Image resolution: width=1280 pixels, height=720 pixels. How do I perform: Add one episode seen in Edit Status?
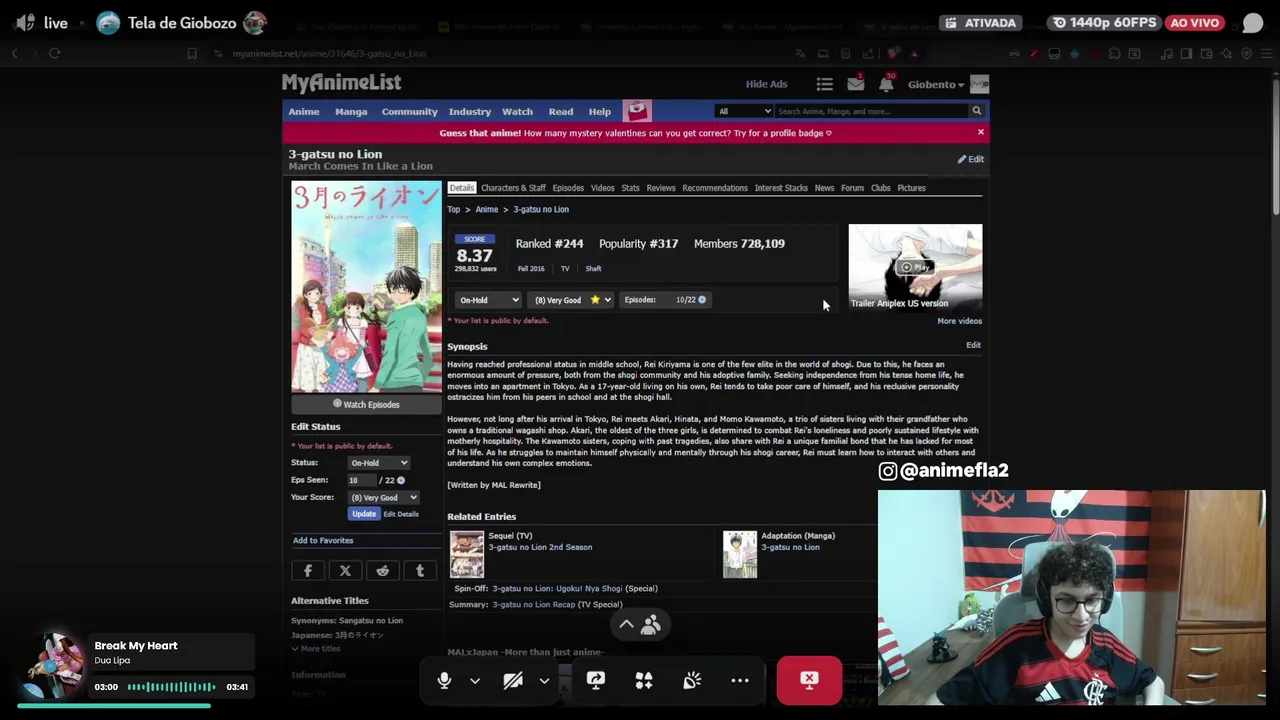point(401,480)
